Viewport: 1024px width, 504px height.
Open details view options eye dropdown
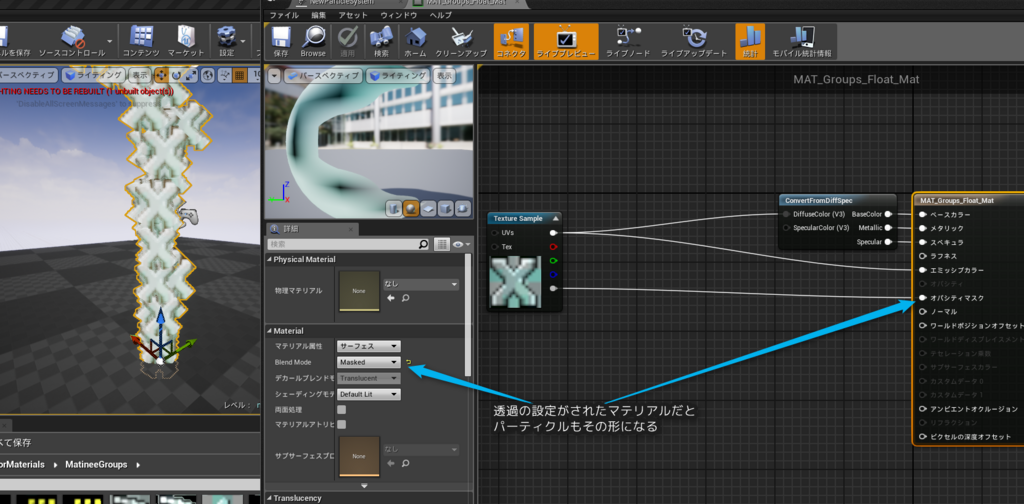click(460, 244)
